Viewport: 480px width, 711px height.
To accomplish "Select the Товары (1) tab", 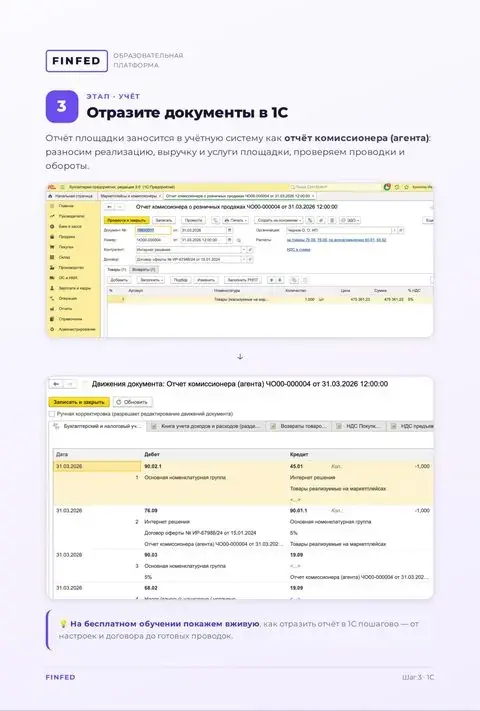I will click(116, 269).
